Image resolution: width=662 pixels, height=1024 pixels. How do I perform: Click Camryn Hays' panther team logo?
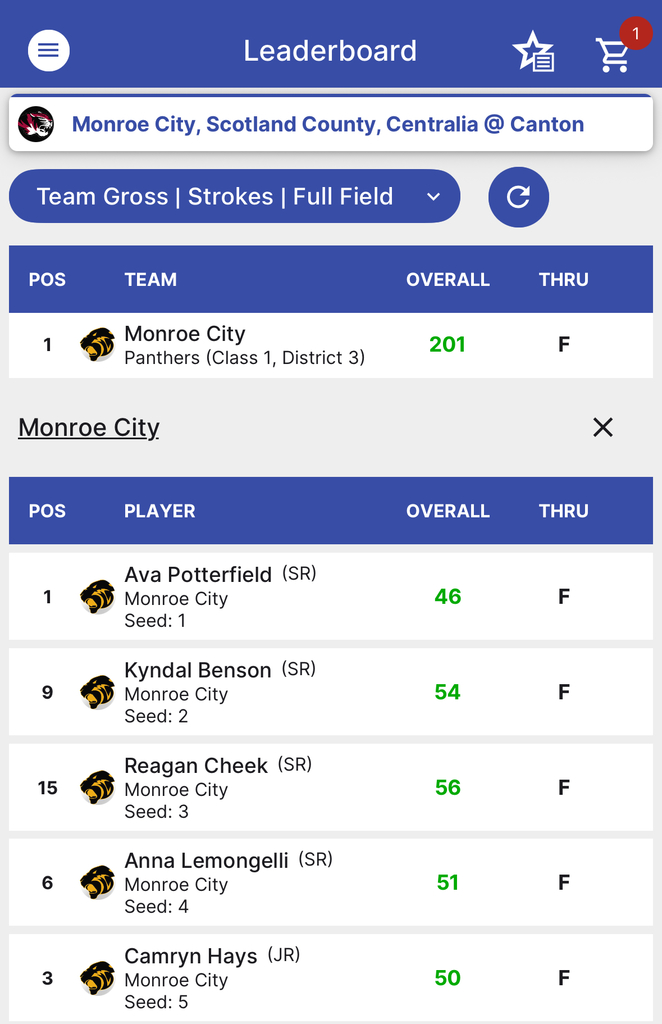coord(97,978)
